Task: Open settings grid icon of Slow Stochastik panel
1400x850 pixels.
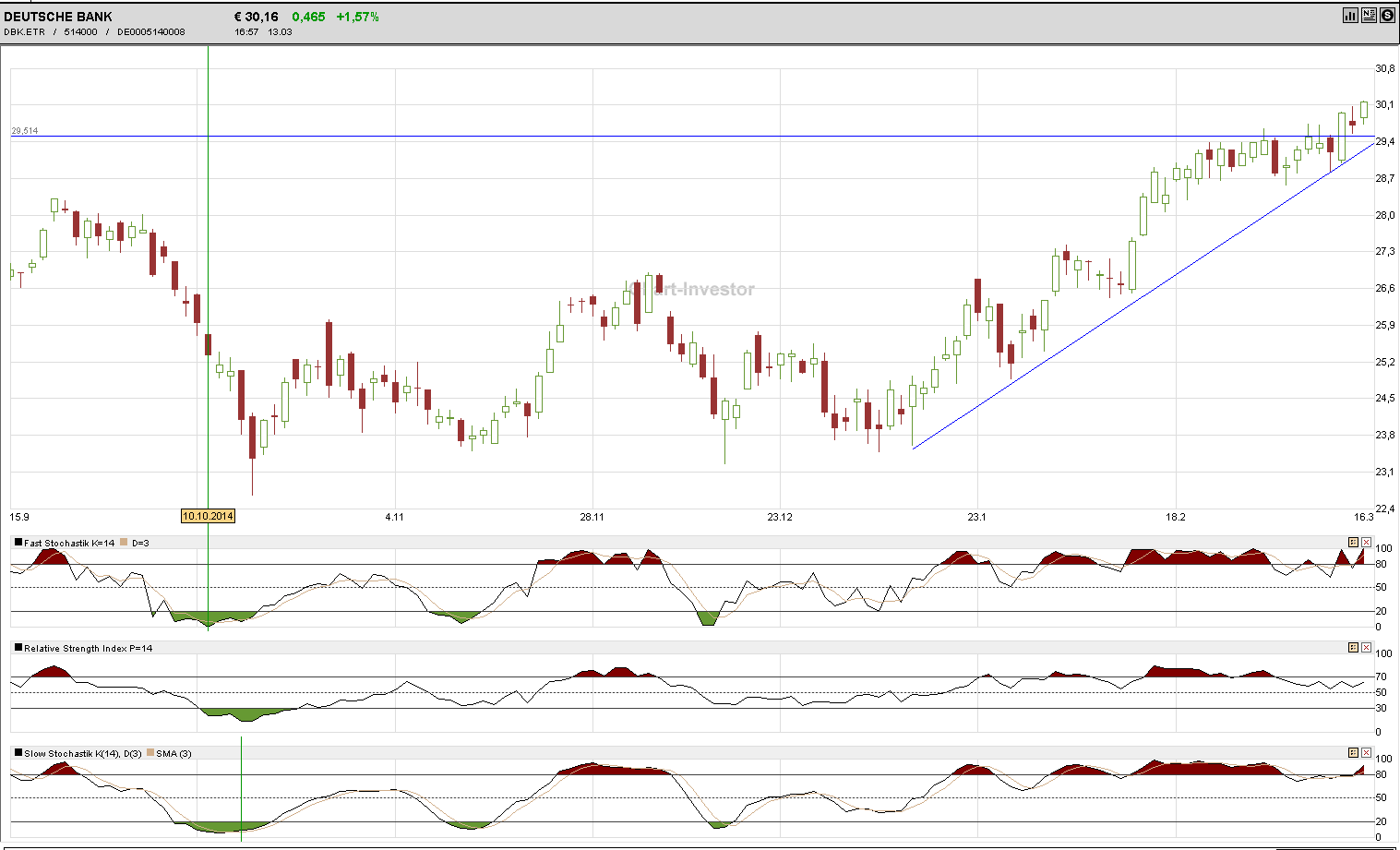Action: click(1354, 752)
